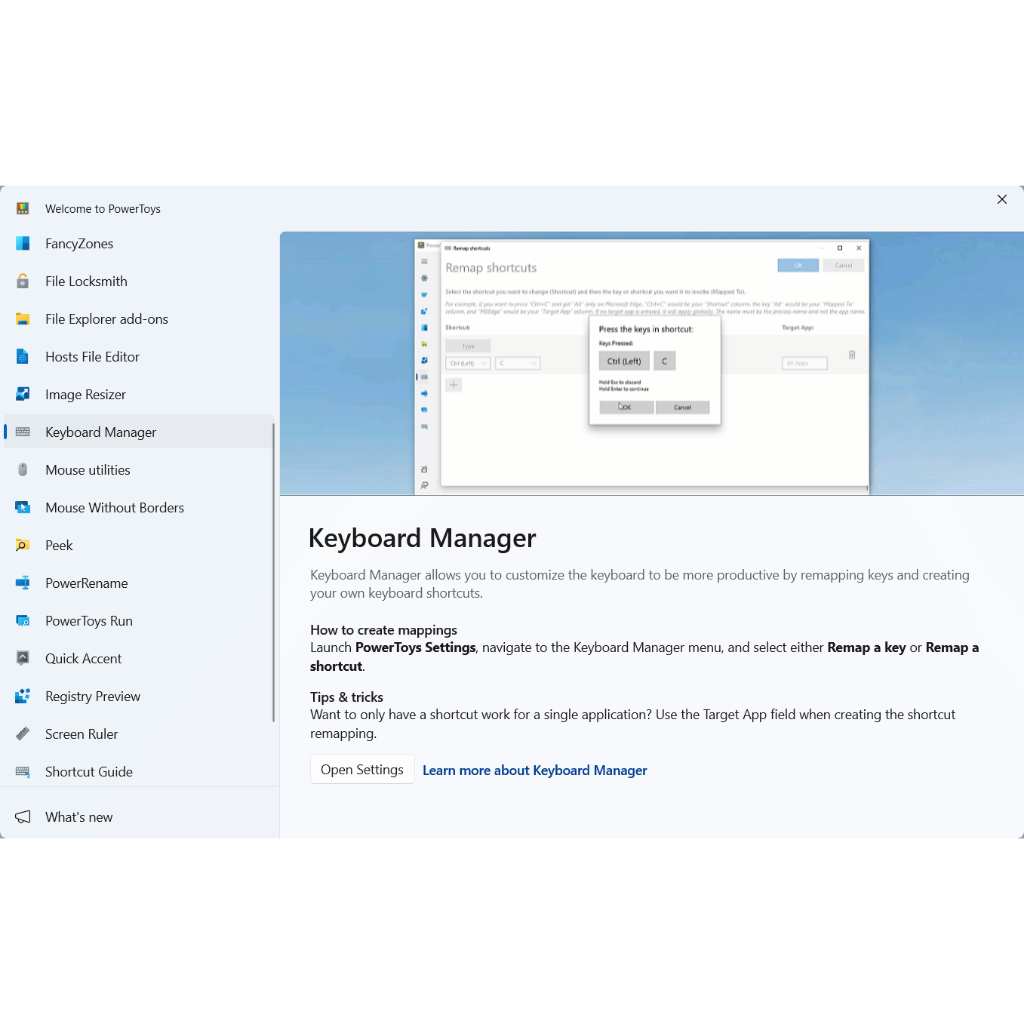Image resolution: width=1024 pixels, height=1024 pixels.
Task: Click the Hosts File Editor icon
Action: [x=23, y=357]
